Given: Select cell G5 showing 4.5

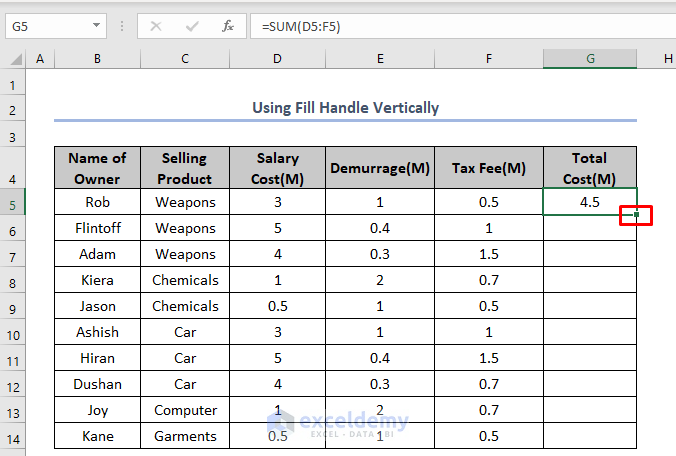Looking at the screenshot, I should tap(590, 202).
